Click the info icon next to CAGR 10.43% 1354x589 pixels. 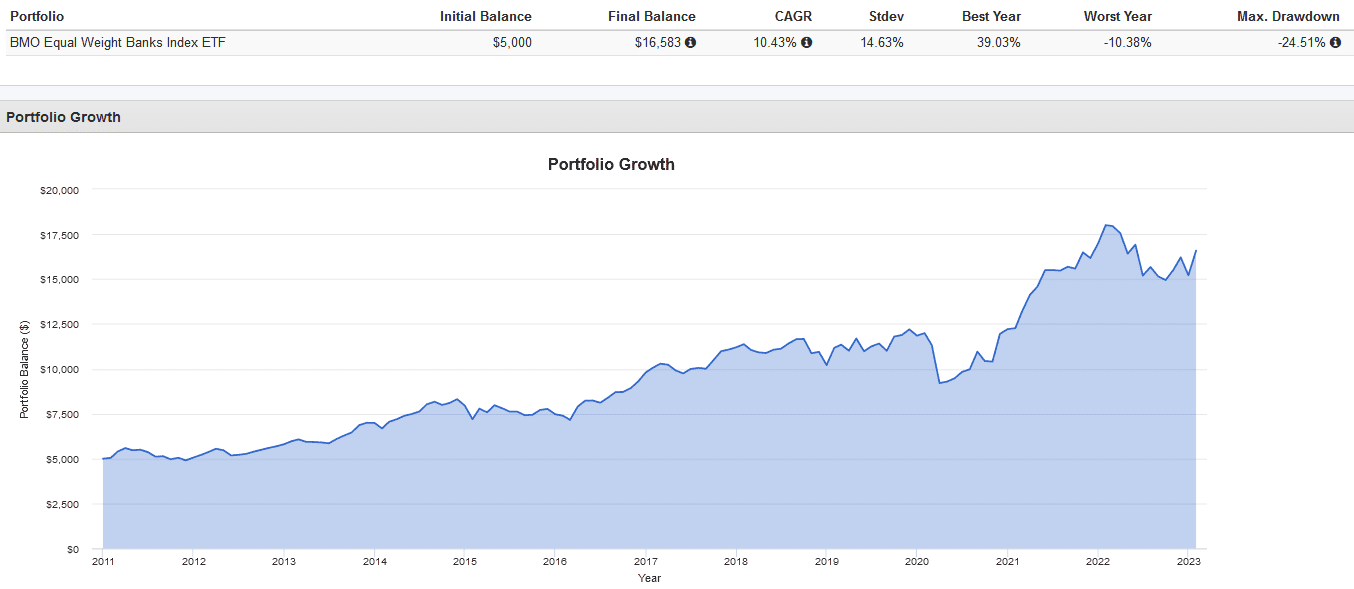point(806,43)
